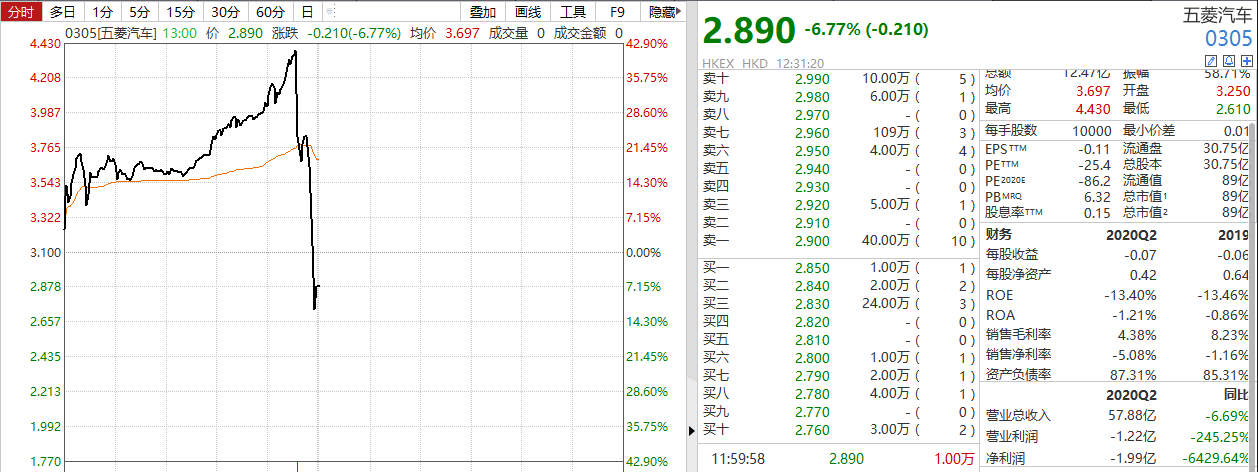Viewport: 1258px width, 472px height.
Task: Select the 买一 row at price 2.850
Action: (838, 268)
